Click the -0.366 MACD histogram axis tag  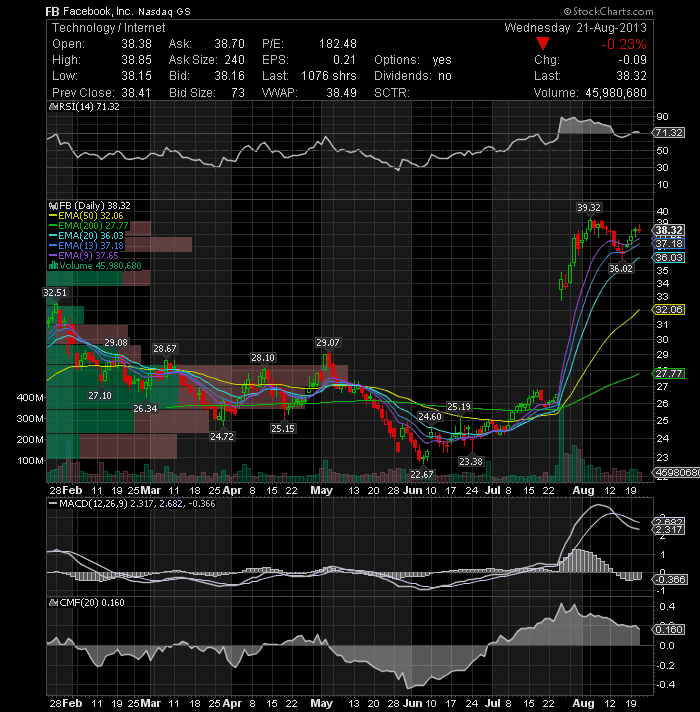pyautogui.click(x=670, y=579)
